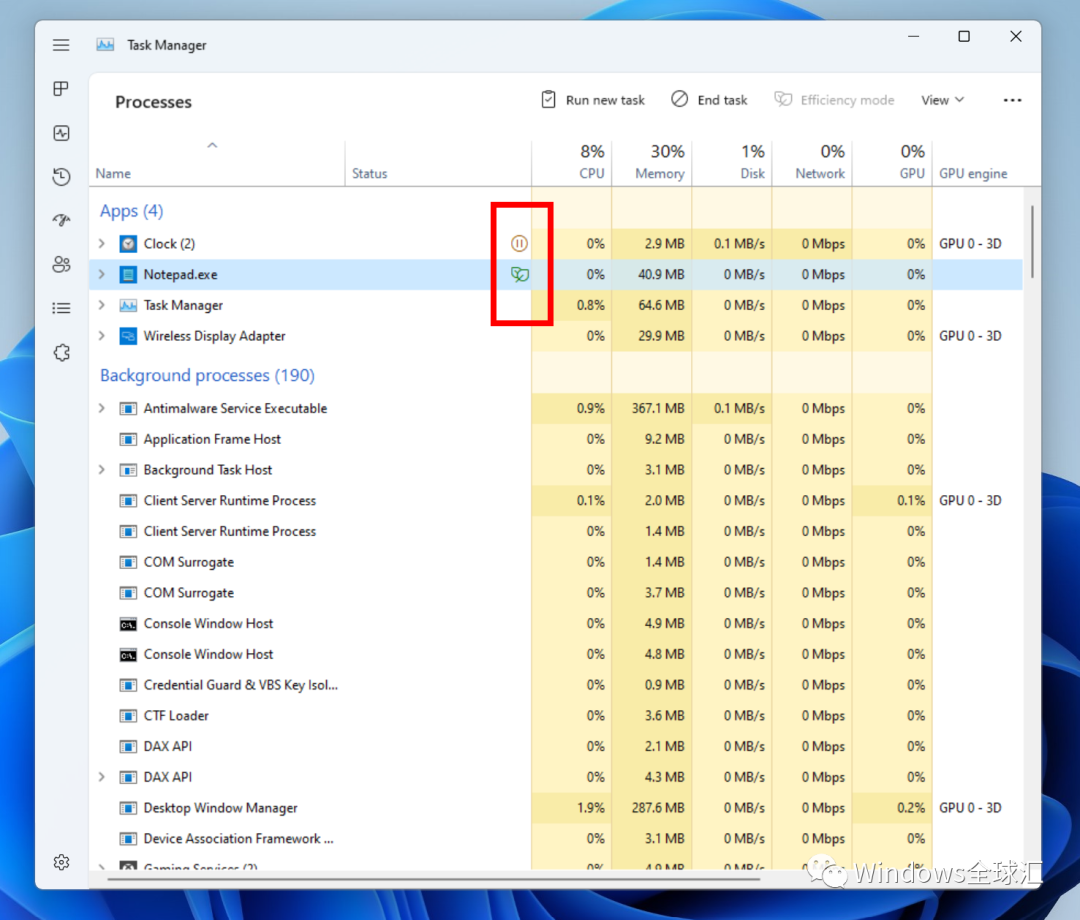The height and width of the screenshot is (920, 1080).
Task: Select the second Client Server Runtime Process
Action: [x=556, y=532]
